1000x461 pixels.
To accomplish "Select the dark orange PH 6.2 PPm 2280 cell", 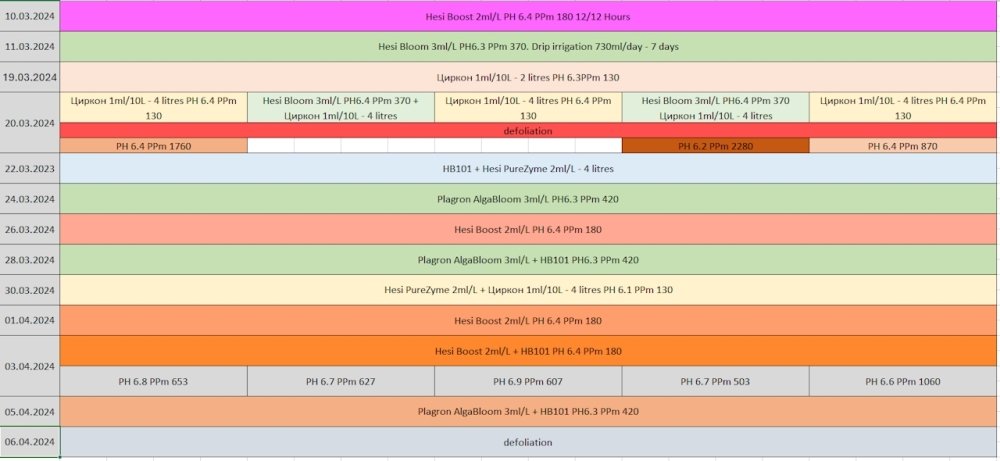I will pyautogui.click(x=716, y=146).
